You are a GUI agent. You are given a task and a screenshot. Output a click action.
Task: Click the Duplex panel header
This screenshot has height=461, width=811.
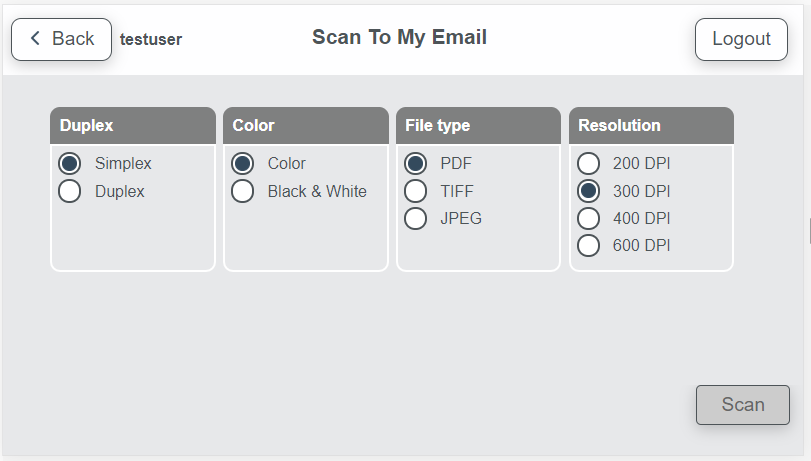pos(133,126)
